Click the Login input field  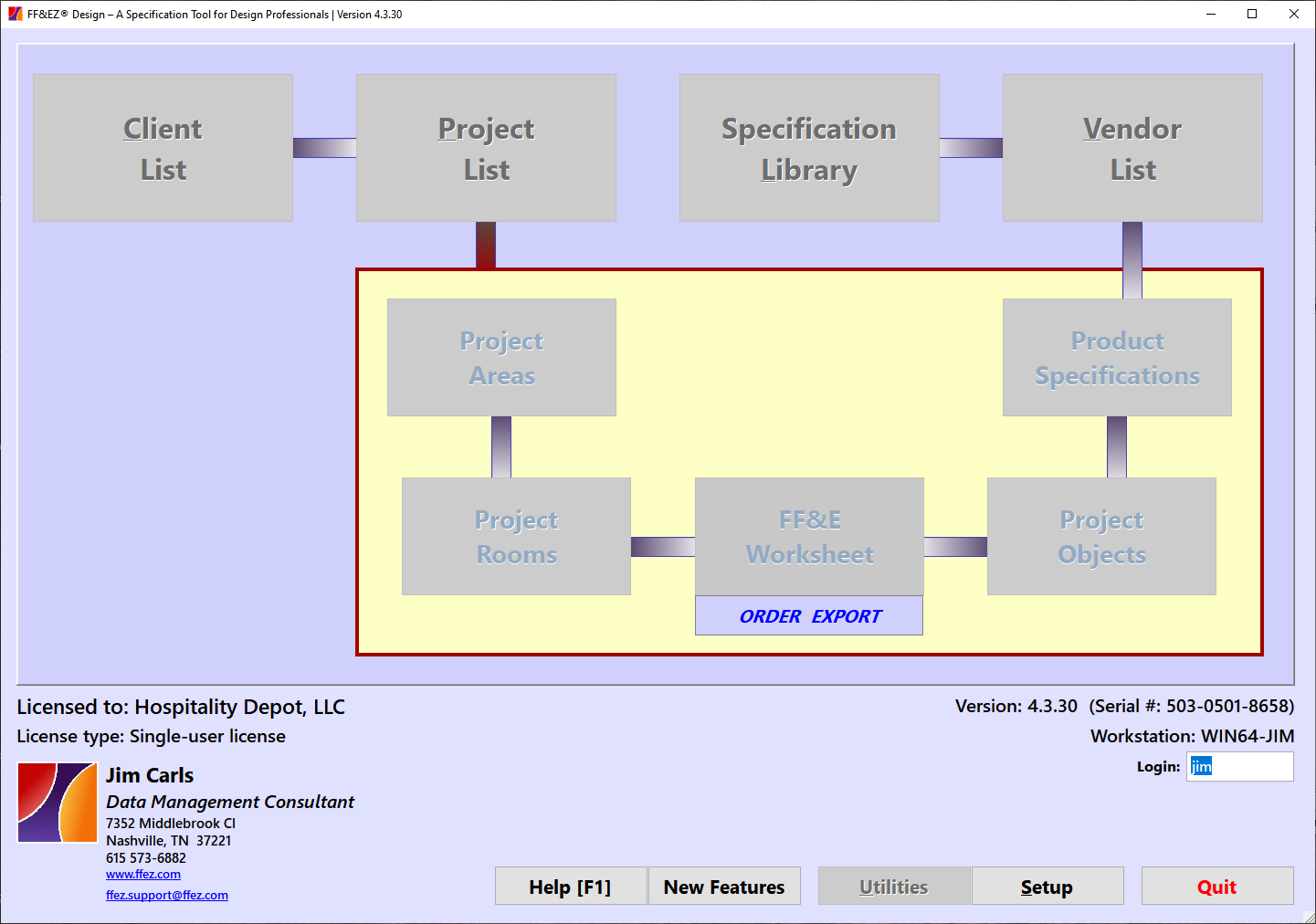coord(1240,766)
